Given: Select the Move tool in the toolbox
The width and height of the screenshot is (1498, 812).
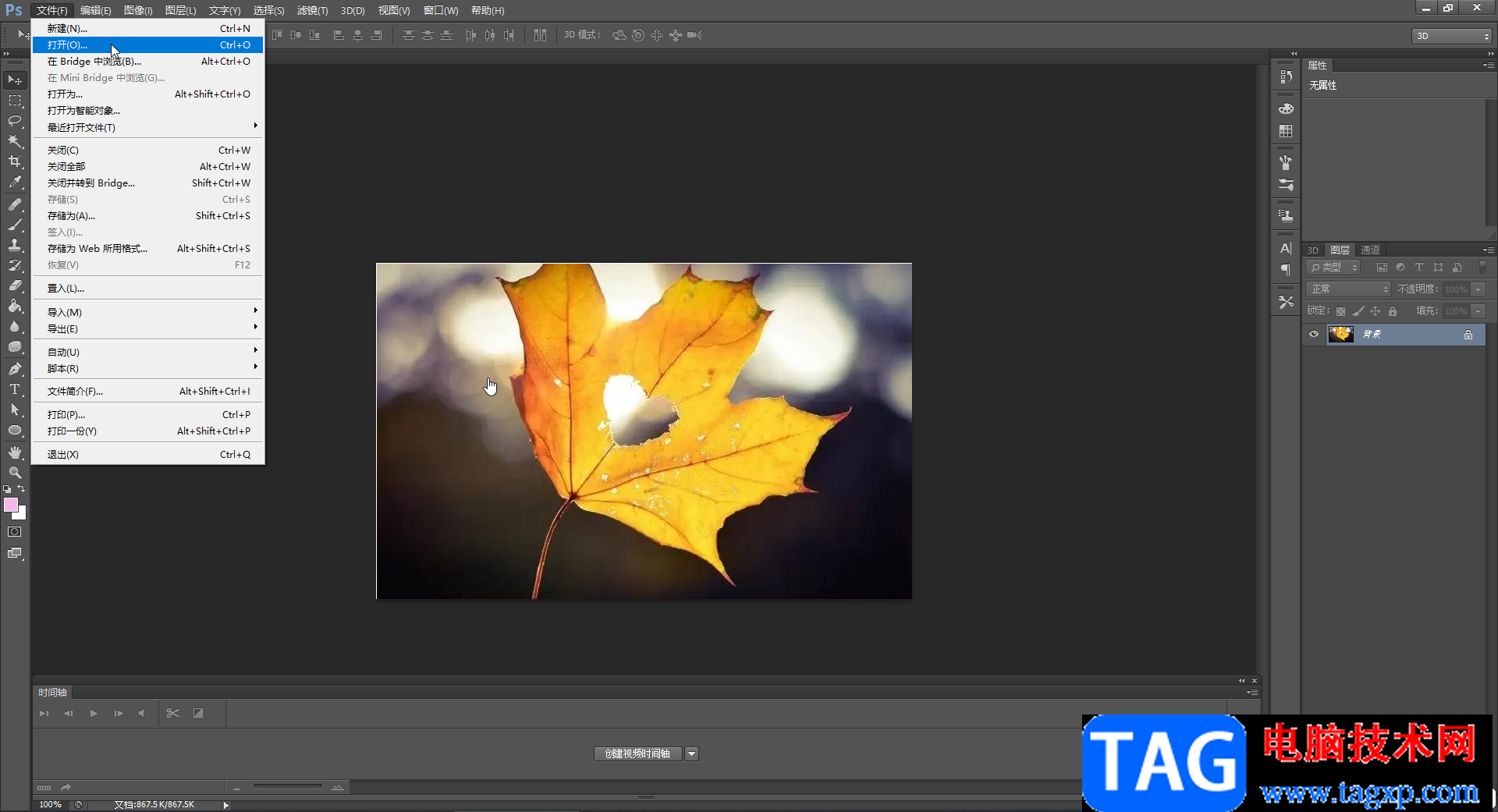Looking at the screenshot, I should (x=15, y=80).
